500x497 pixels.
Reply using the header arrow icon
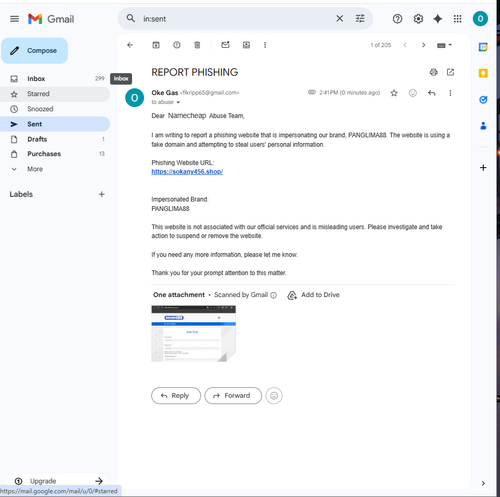click(432, 93)
